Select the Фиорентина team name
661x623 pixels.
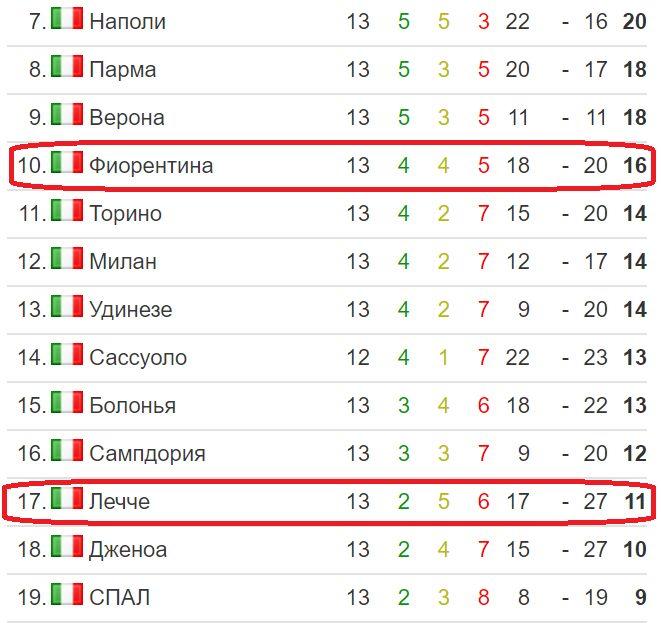tap(151, 165)
